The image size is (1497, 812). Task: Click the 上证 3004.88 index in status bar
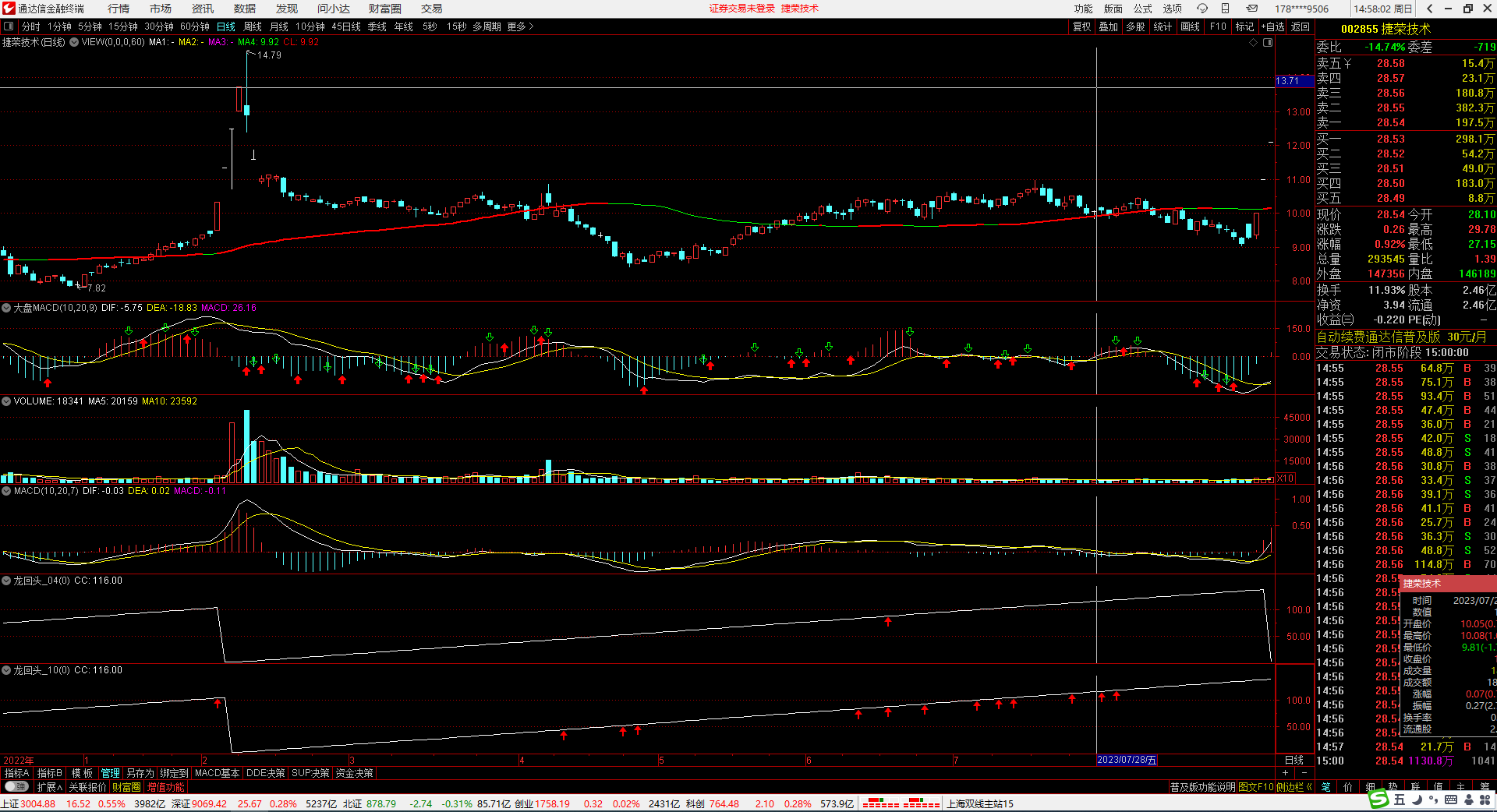coord(29,803)
